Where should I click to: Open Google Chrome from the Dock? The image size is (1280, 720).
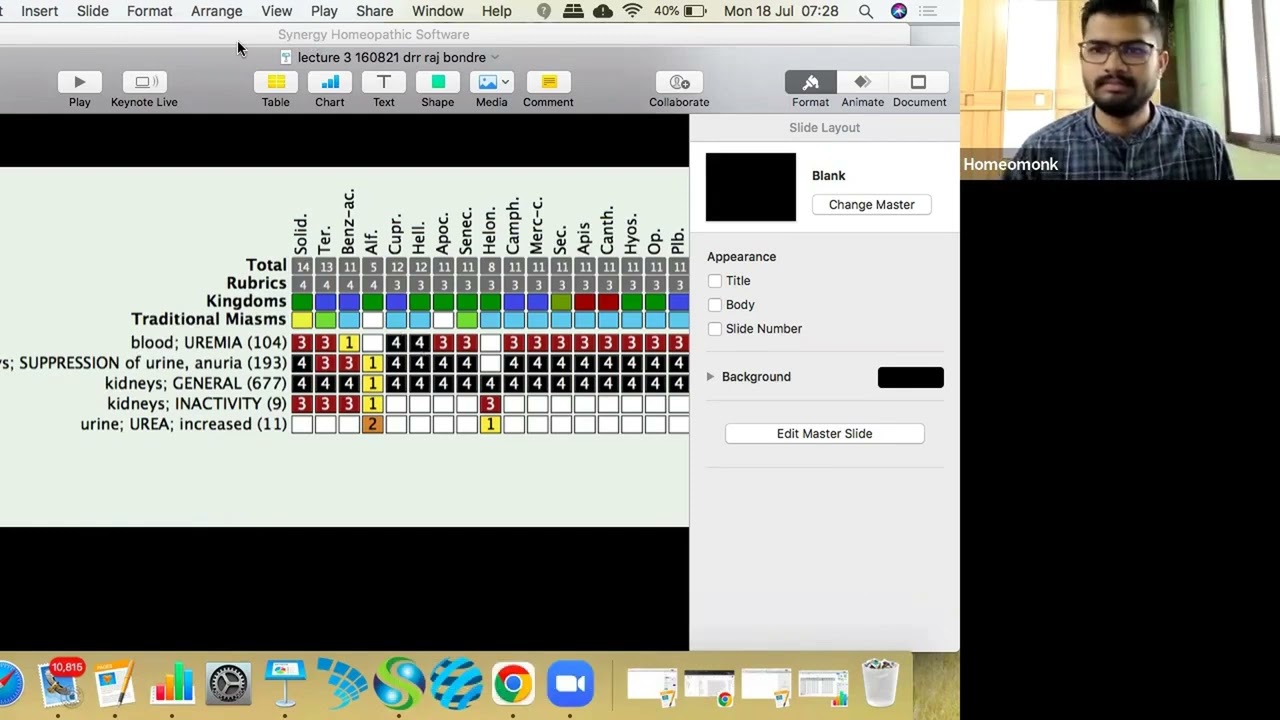pos(513,684)
